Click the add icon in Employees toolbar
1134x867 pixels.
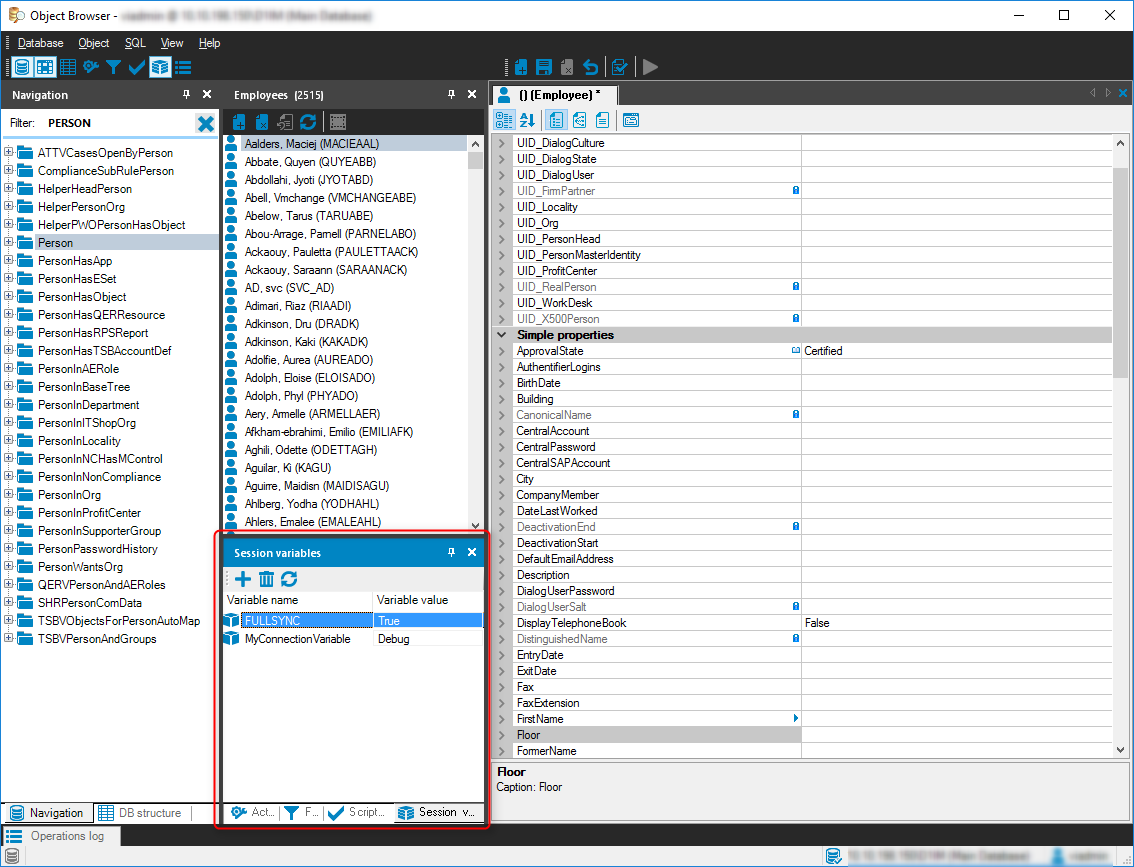pos(239,122)
